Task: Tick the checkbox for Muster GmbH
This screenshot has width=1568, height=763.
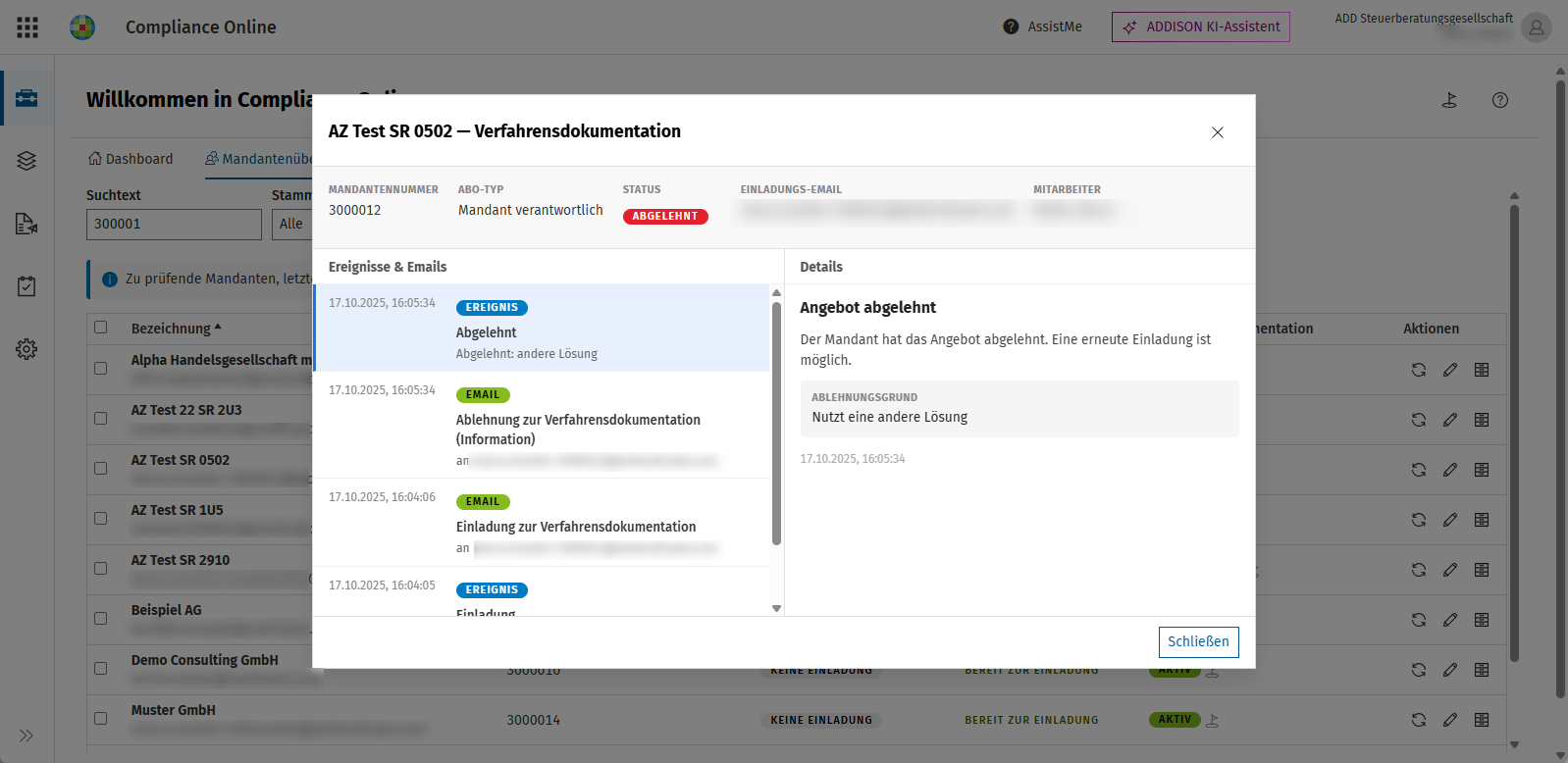Action: click(100, 718)
